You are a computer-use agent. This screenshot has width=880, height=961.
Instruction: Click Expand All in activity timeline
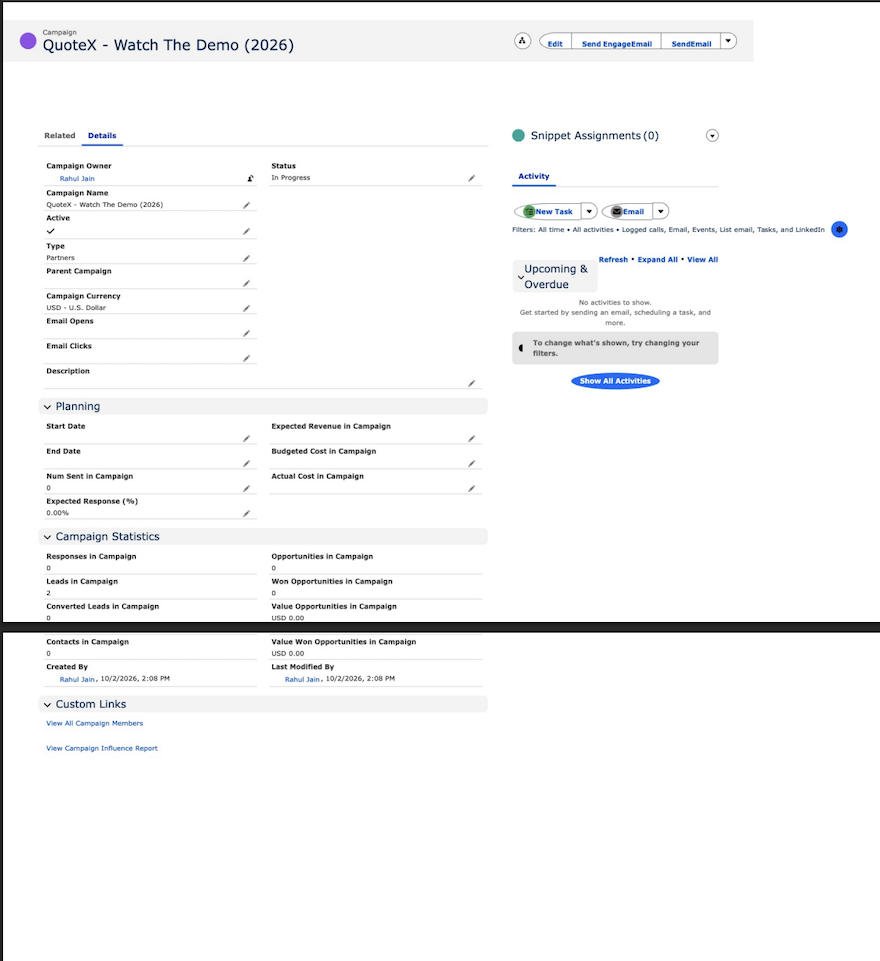(x=658, y=259)
